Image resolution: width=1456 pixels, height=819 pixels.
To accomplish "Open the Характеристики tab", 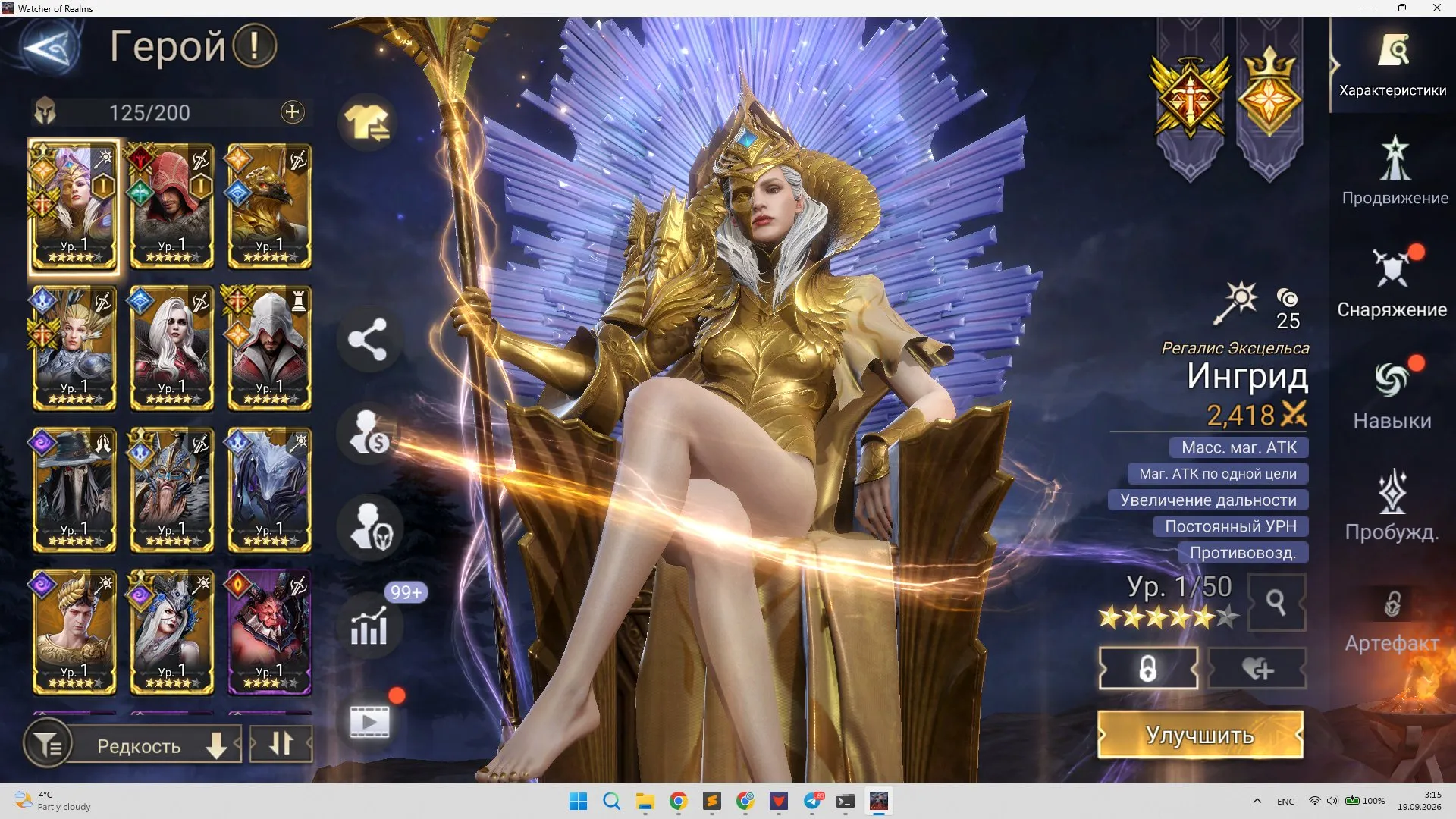I will click(x=1392, y=66).
